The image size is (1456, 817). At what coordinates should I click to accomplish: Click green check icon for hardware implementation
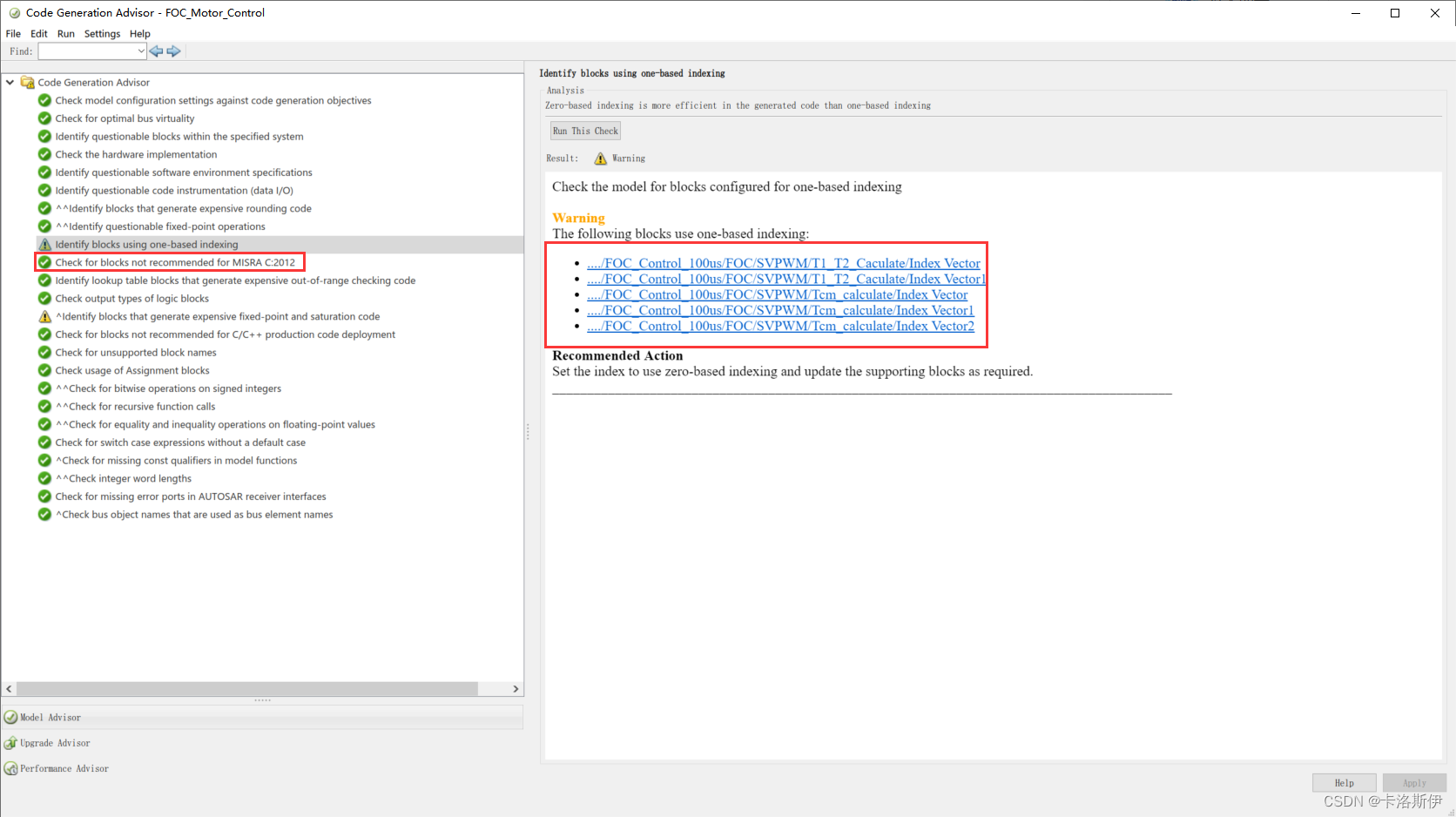click(45, 155)
